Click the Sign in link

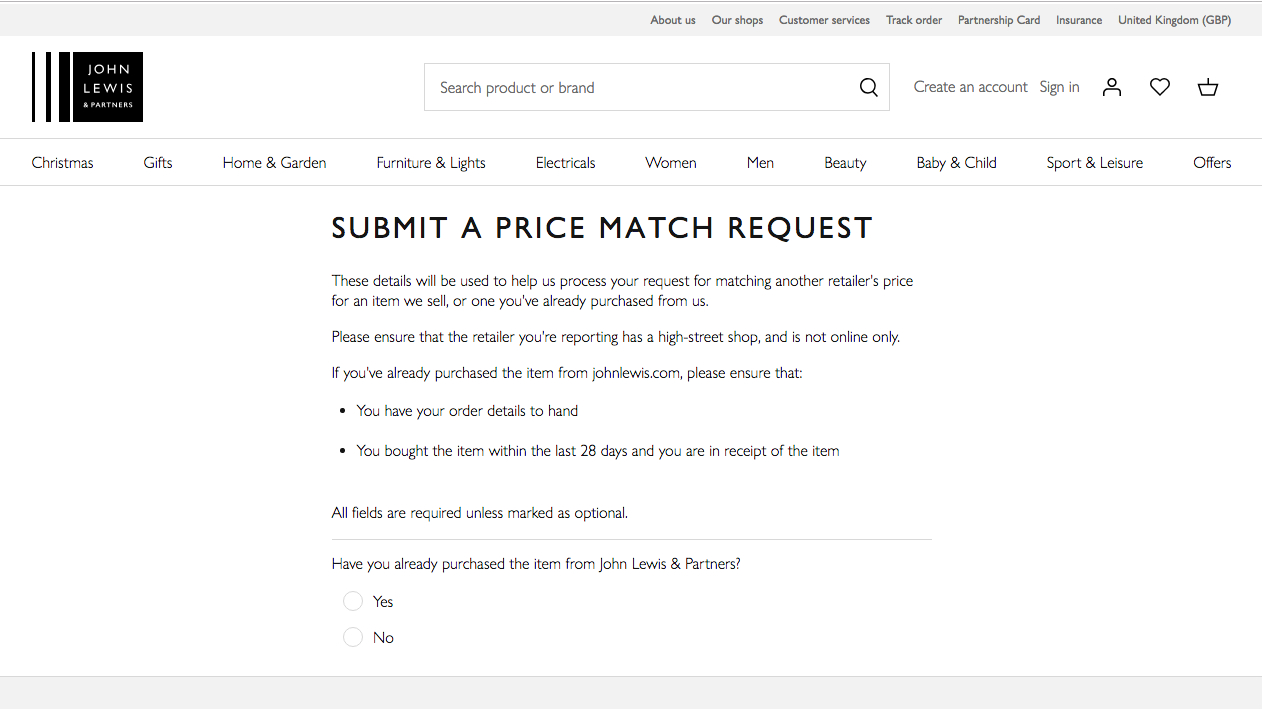pyautogui.click(x=1059, y=87)
